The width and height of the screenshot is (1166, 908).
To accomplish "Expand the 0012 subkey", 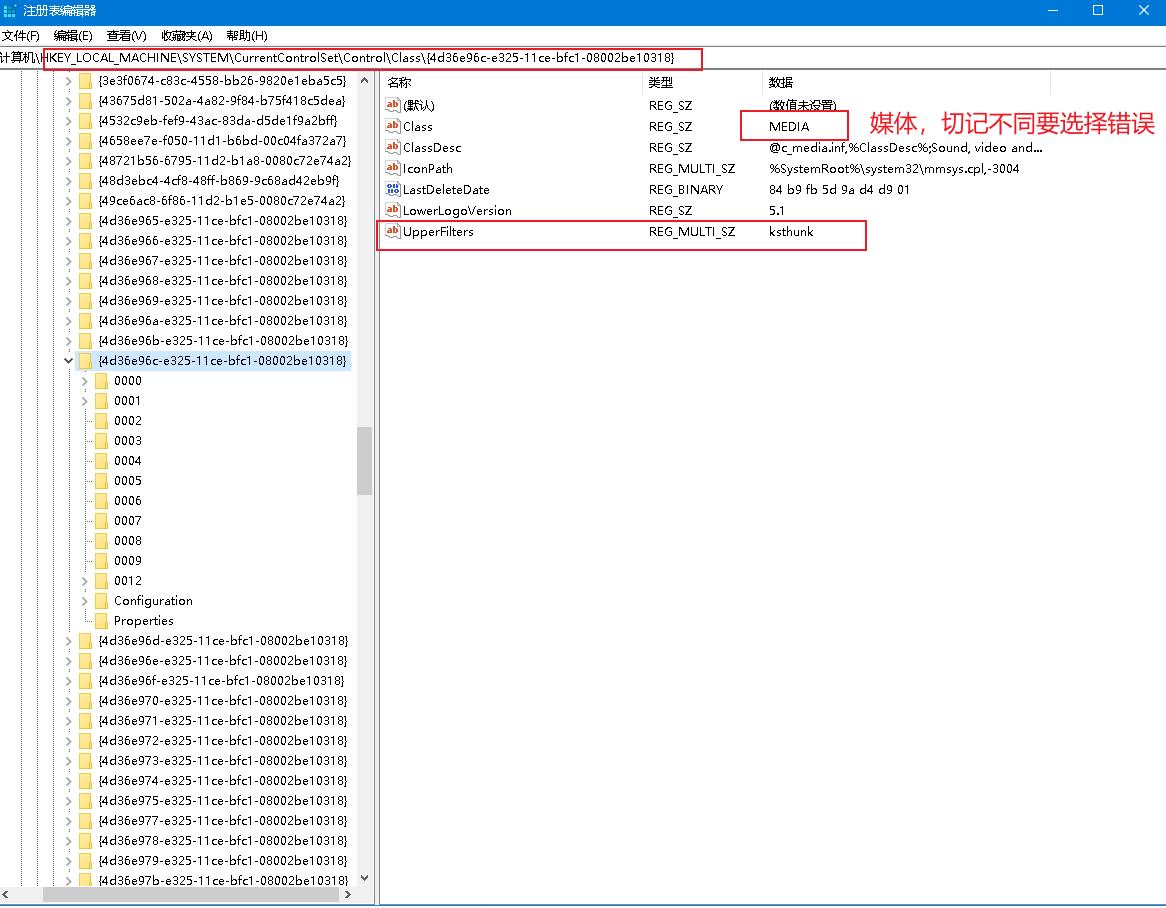I will click(x=85, y=581).
